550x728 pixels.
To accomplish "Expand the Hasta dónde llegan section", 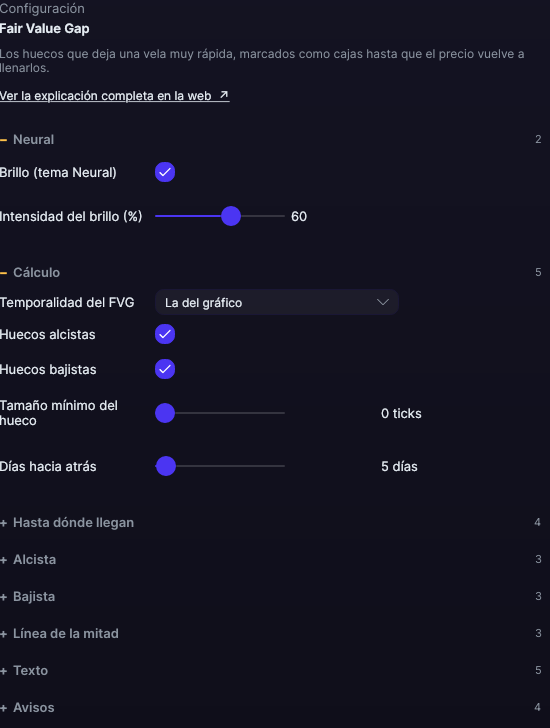I will pos(271,523).
